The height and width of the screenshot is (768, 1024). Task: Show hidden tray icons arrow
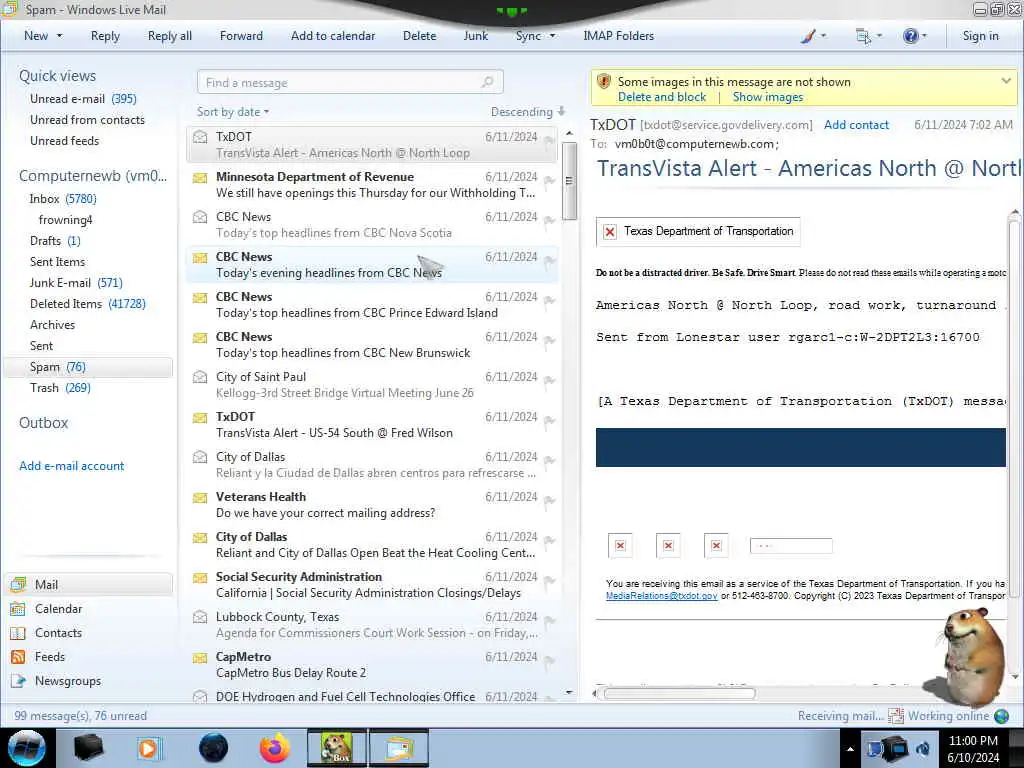(x=850, y=749)
